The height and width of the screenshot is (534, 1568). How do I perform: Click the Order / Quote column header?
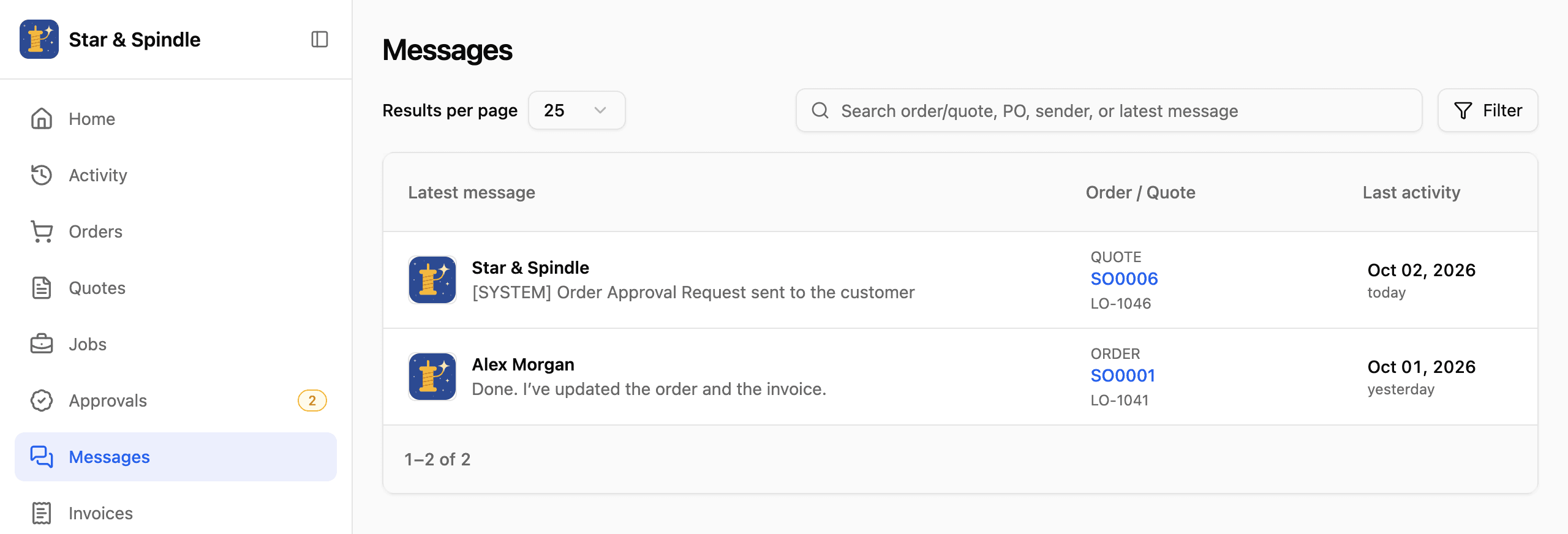click(1140, 192)
